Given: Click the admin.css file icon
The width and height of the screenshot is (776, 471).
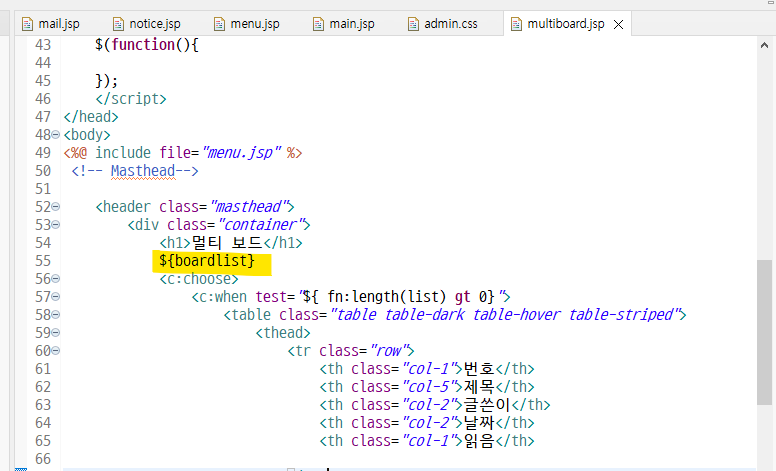Looking at the screenshot, I should click(x=413, y=24).
